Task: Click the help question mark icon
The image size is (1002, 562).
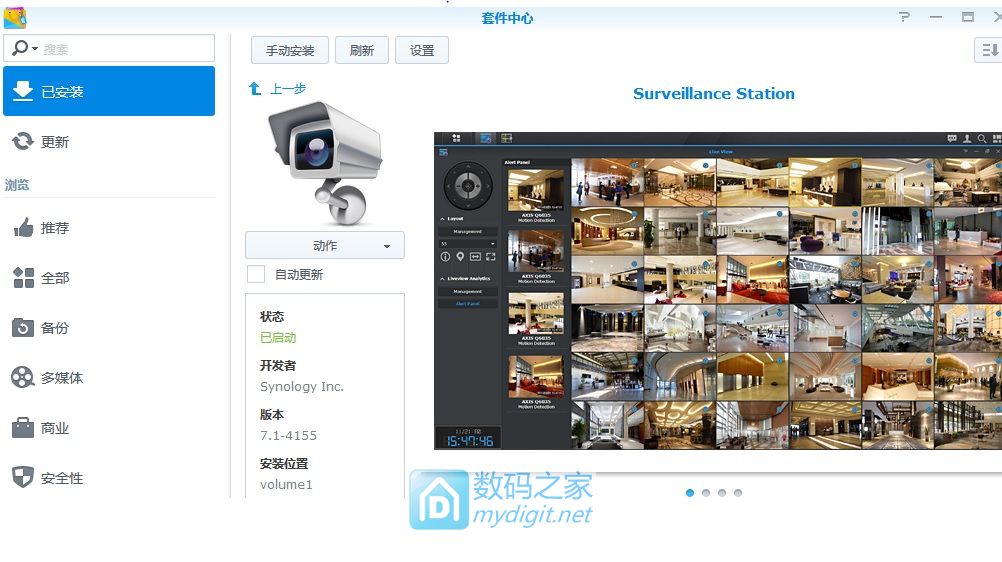Action: tap(904, 17)
